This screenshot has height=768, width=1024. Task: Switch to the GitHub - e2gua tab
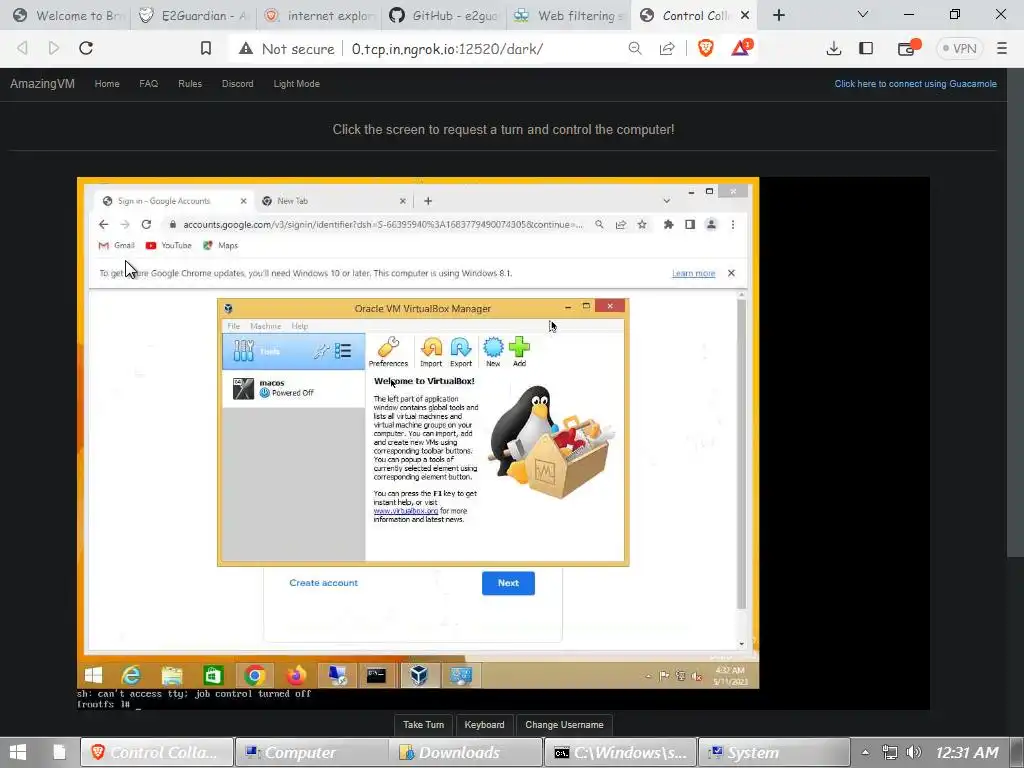[x=443, y=15]
